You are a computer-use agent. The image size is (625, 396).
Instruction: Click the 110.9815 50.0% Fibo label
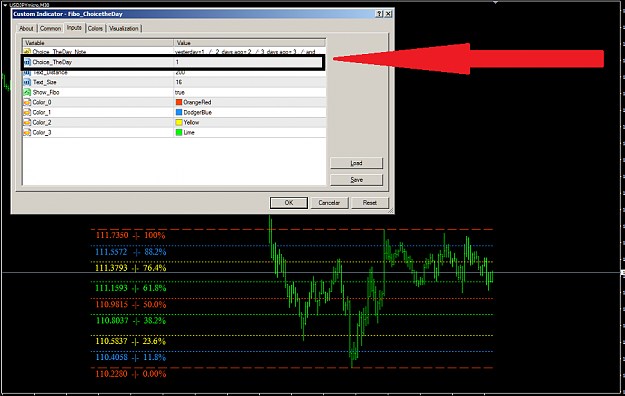coord(131,304)
